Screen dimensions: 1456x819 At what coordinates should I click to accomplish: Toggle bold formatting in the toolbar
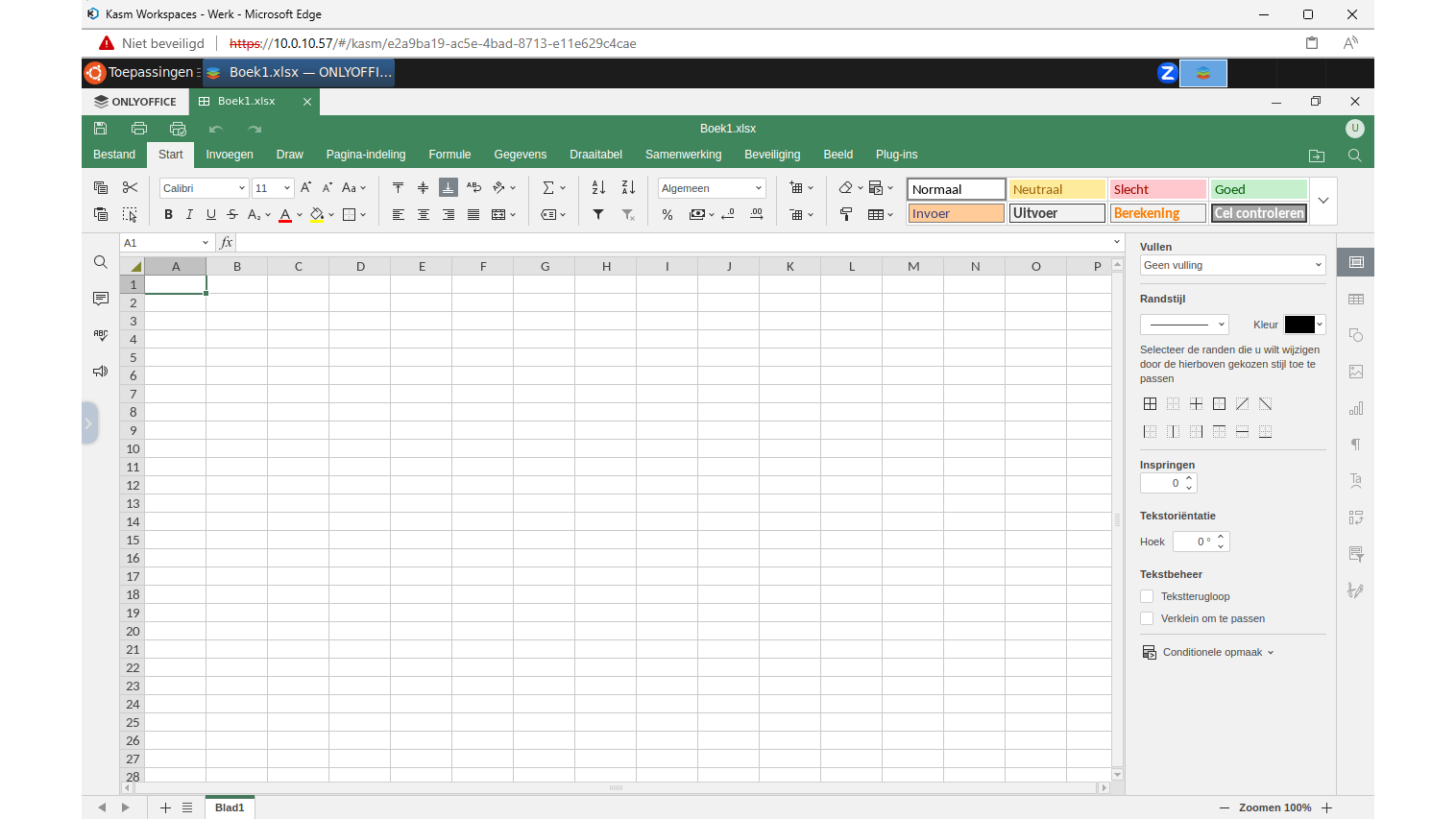pos(168,214)
